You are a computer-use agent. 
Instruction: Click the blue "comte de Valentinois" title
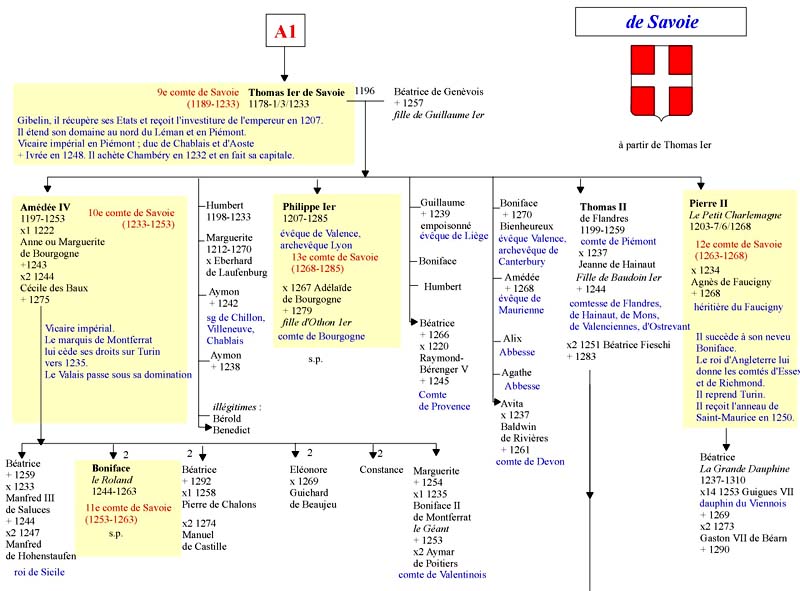tap(442, 575)
